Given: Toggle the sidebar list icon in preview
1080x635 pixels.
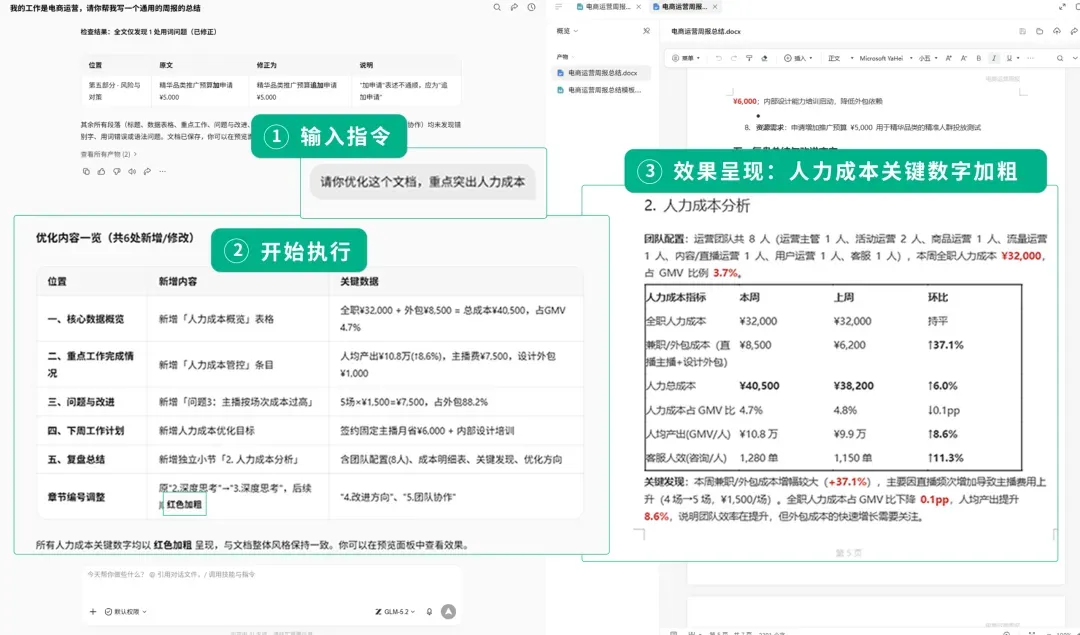Looking at the screenshot, I should tap(559, 7).
